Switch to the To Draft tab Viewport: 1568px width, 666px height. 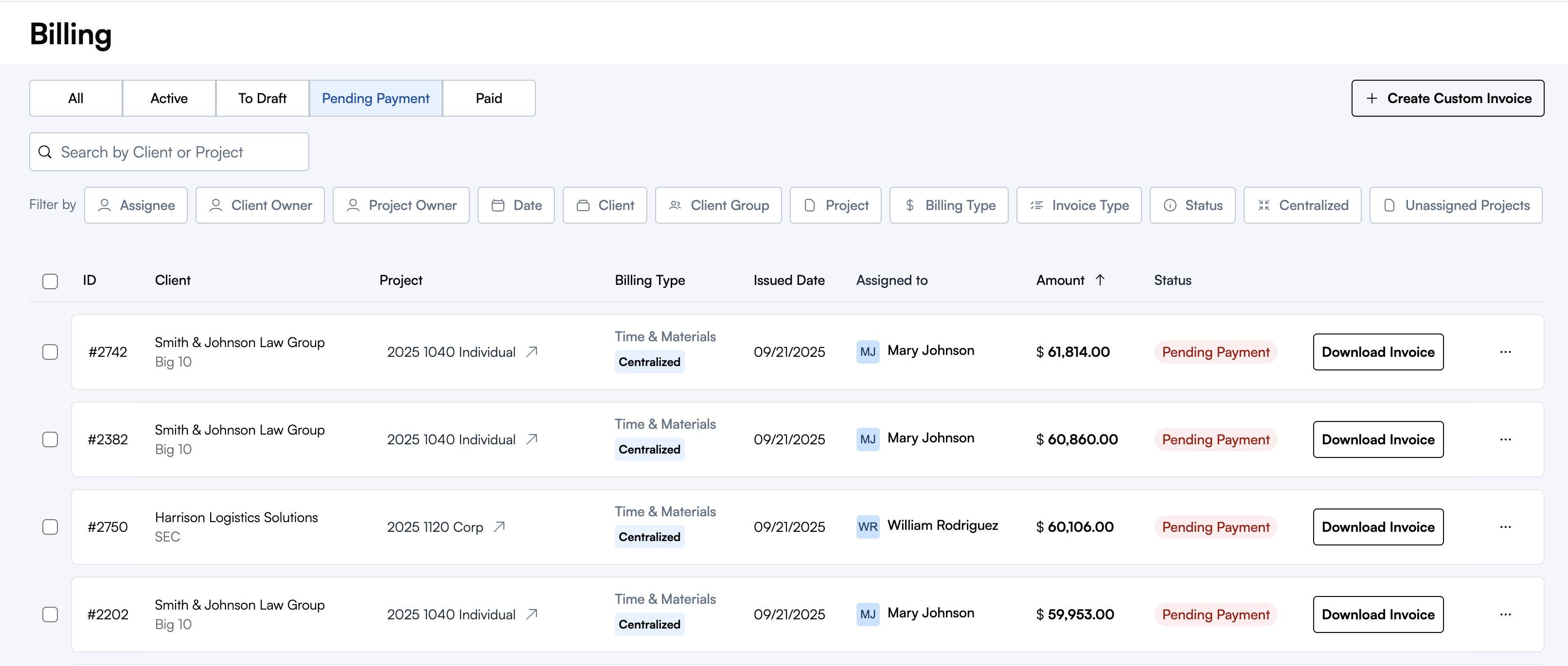click(x=262, y=99)
